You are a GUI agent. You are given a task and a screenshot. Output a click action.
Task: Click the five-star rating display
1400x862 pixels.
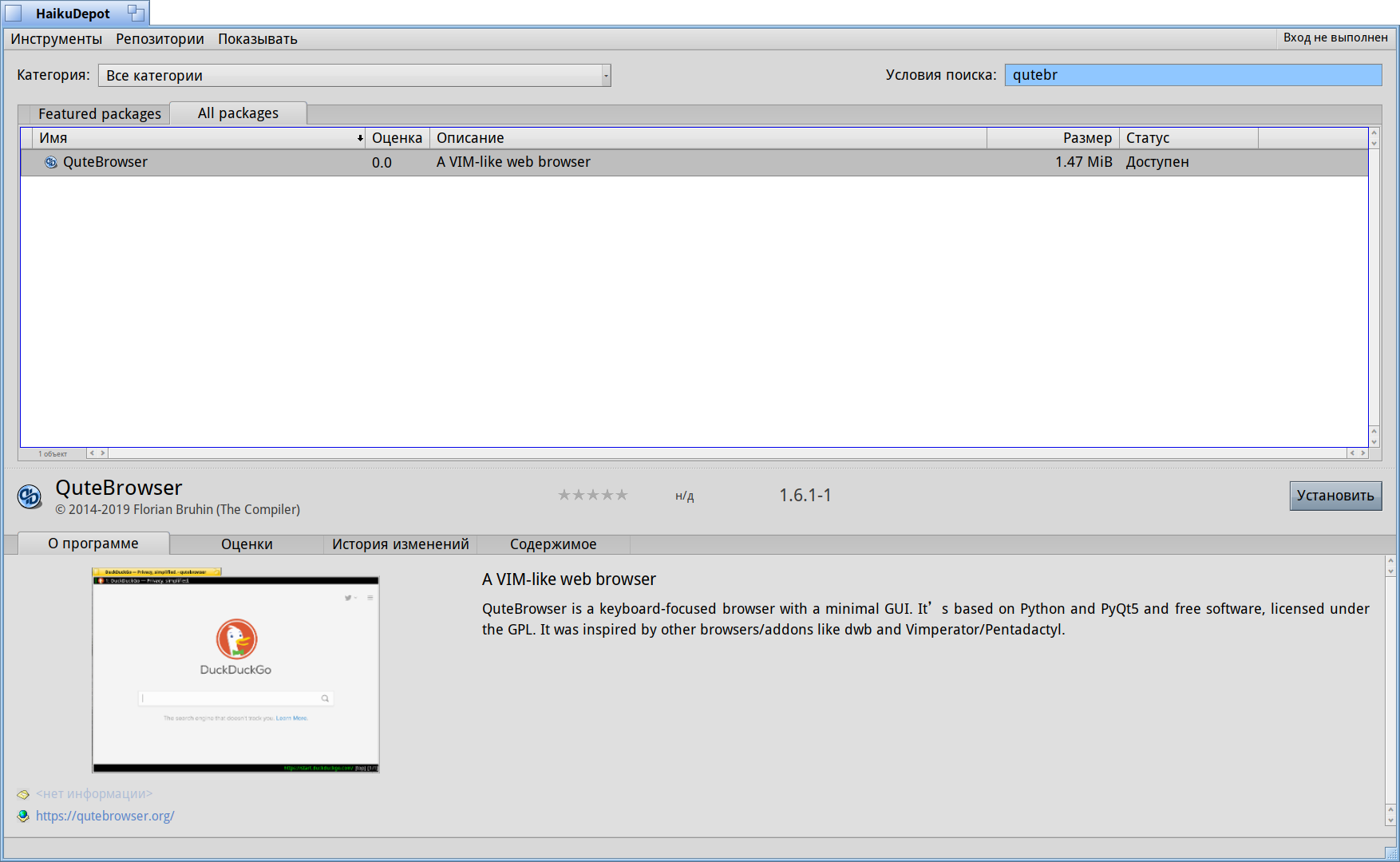[x=593, y=495]
